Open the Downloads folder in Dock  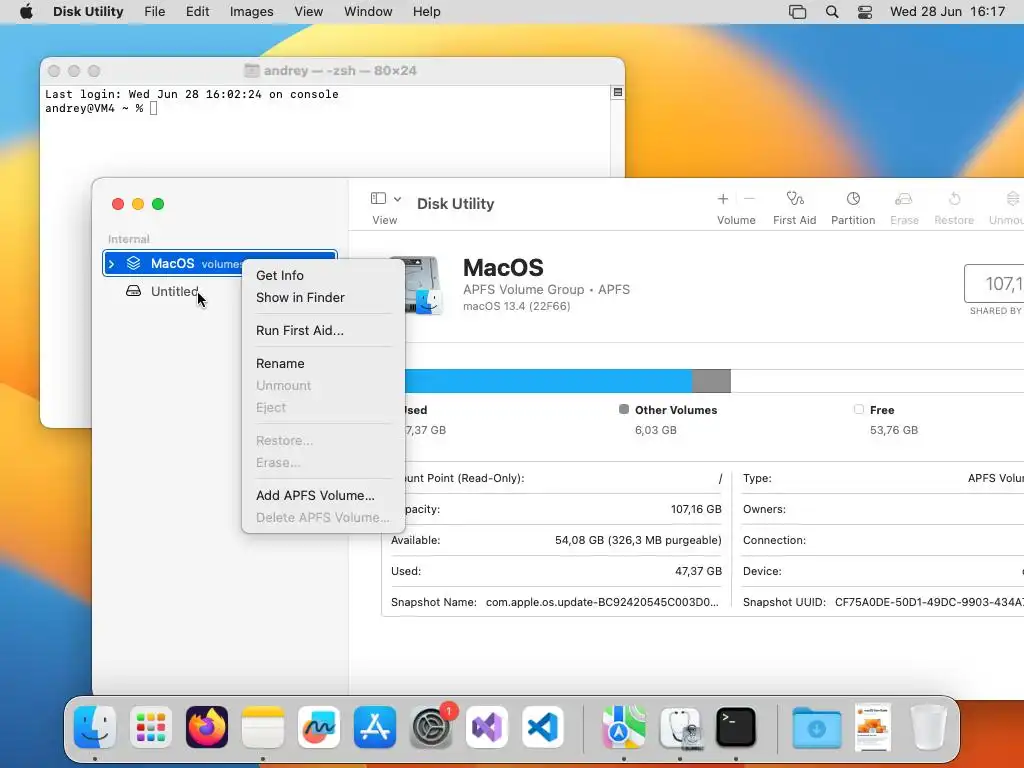click(x=816, y=727)
